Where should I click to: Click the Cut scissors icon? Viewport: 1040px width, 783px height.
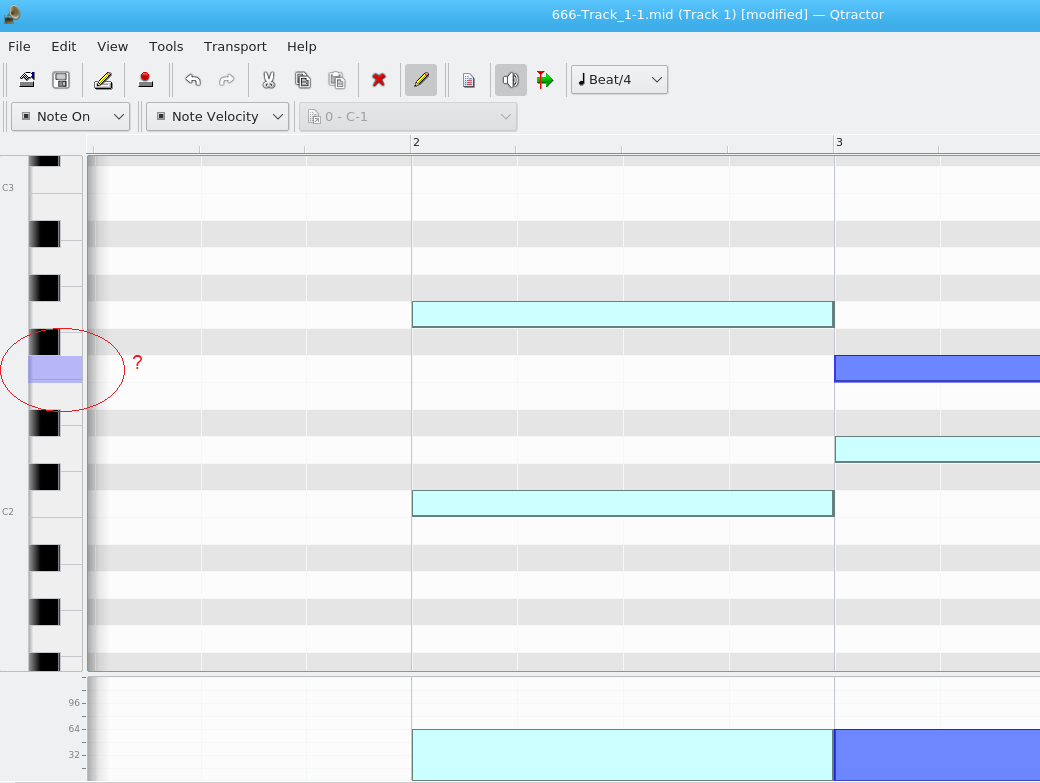click(269, 80)
